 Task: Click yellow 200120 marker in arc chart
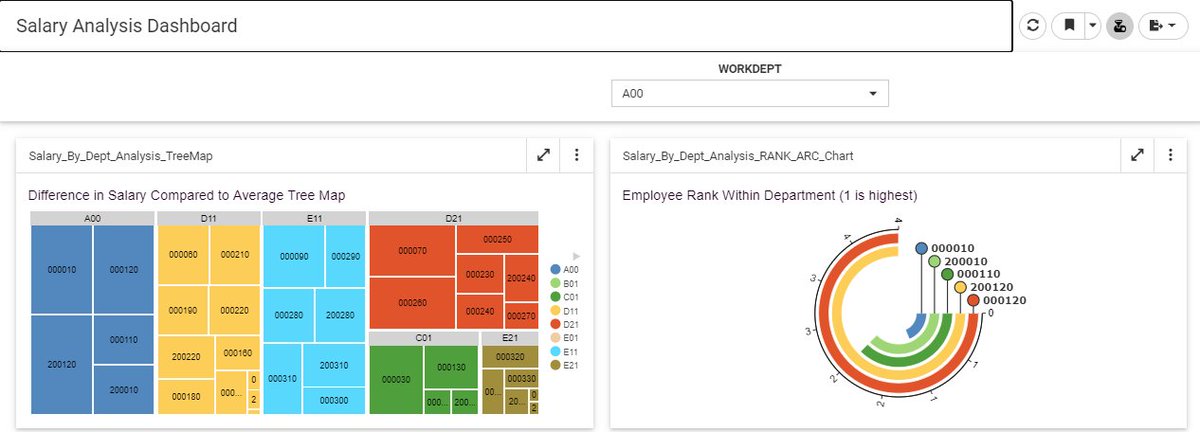click(961, 287)
